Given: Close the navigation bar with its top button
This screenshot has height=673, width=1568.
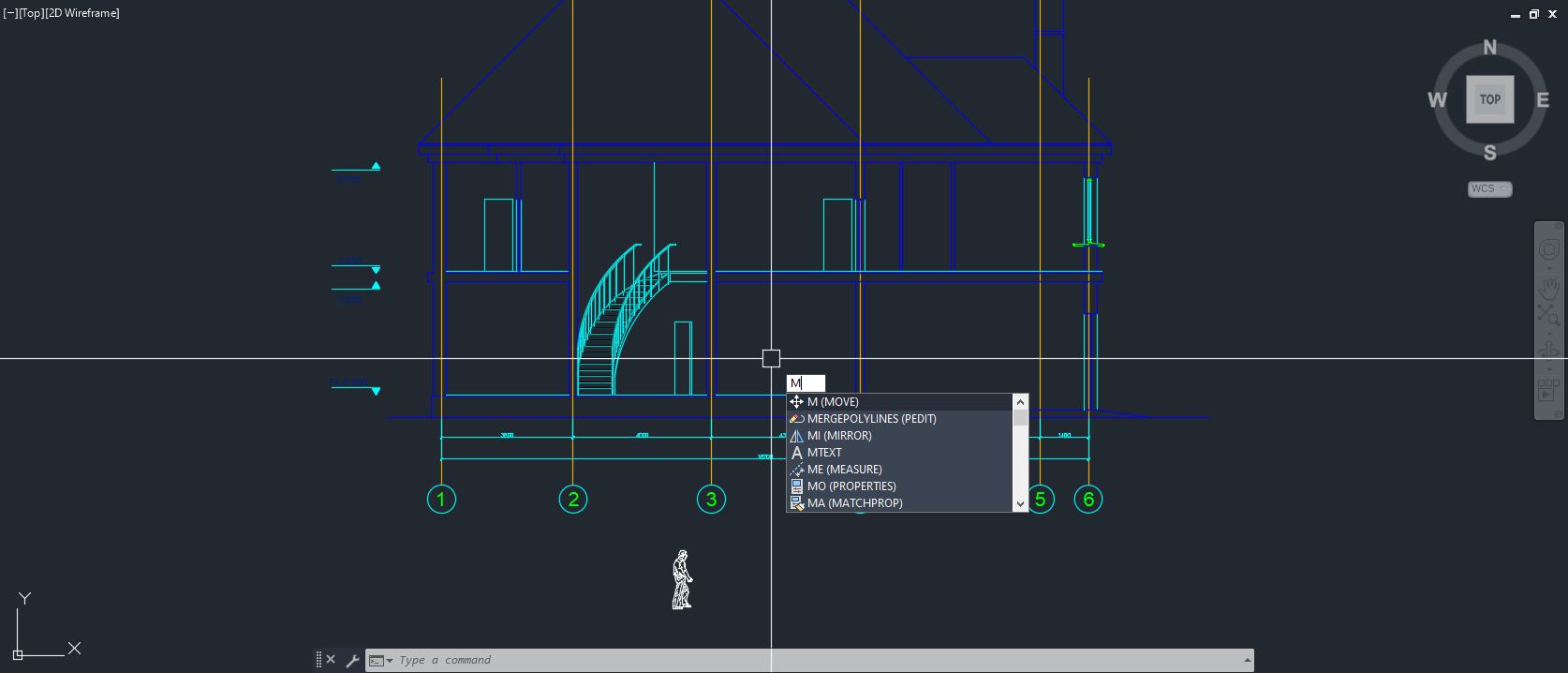Looking at the screenshot, I should (x=1559, y=227).
